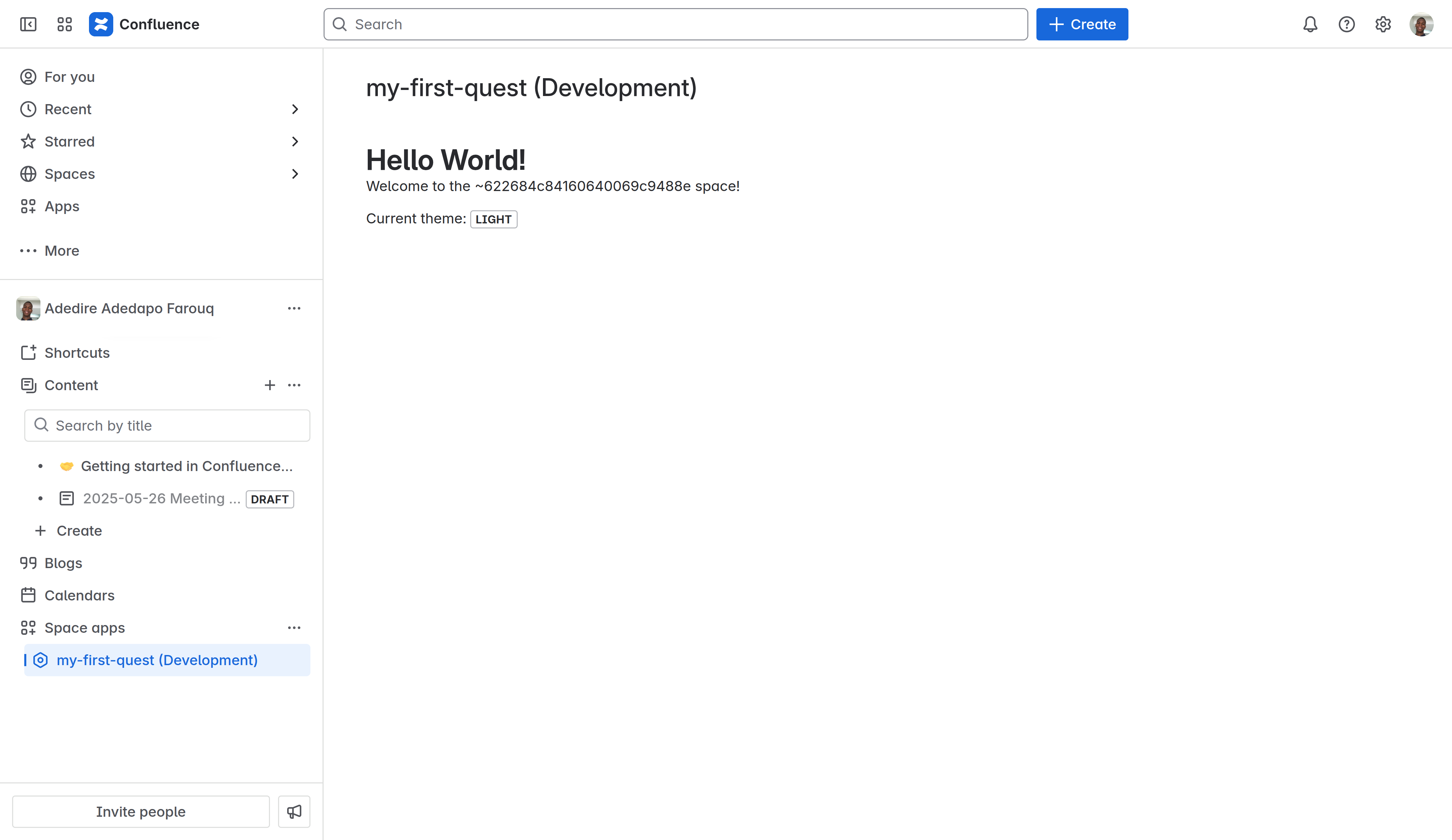Expand the Starred section chevron
This screenshot has height=840, width=1452.
pyautogui.click(x=295, y=141)
